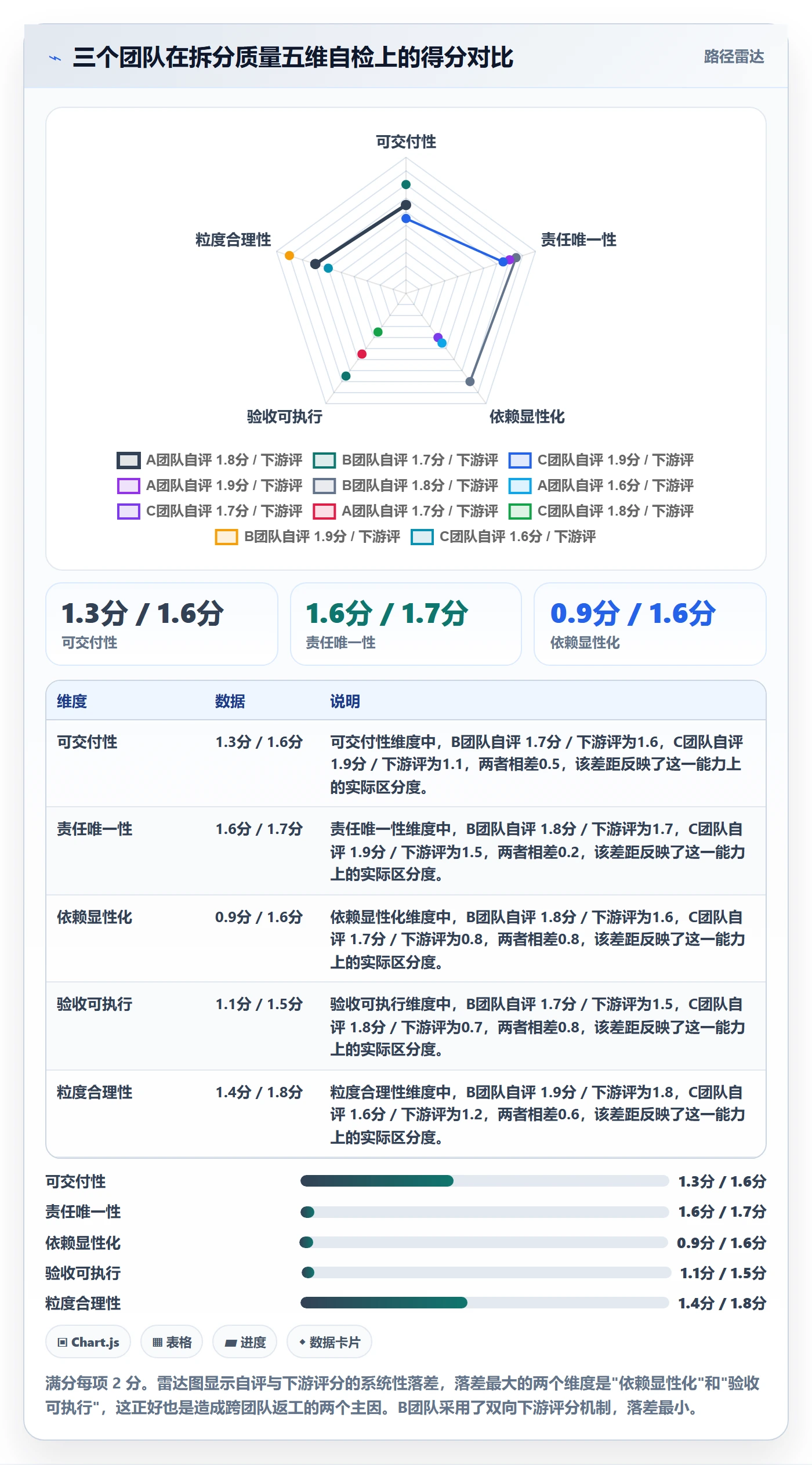
Task: Select the "0.9分 / 1.6分" 依赖显性化 stat card
Action: pyautogui.click(x=650, y=624)
